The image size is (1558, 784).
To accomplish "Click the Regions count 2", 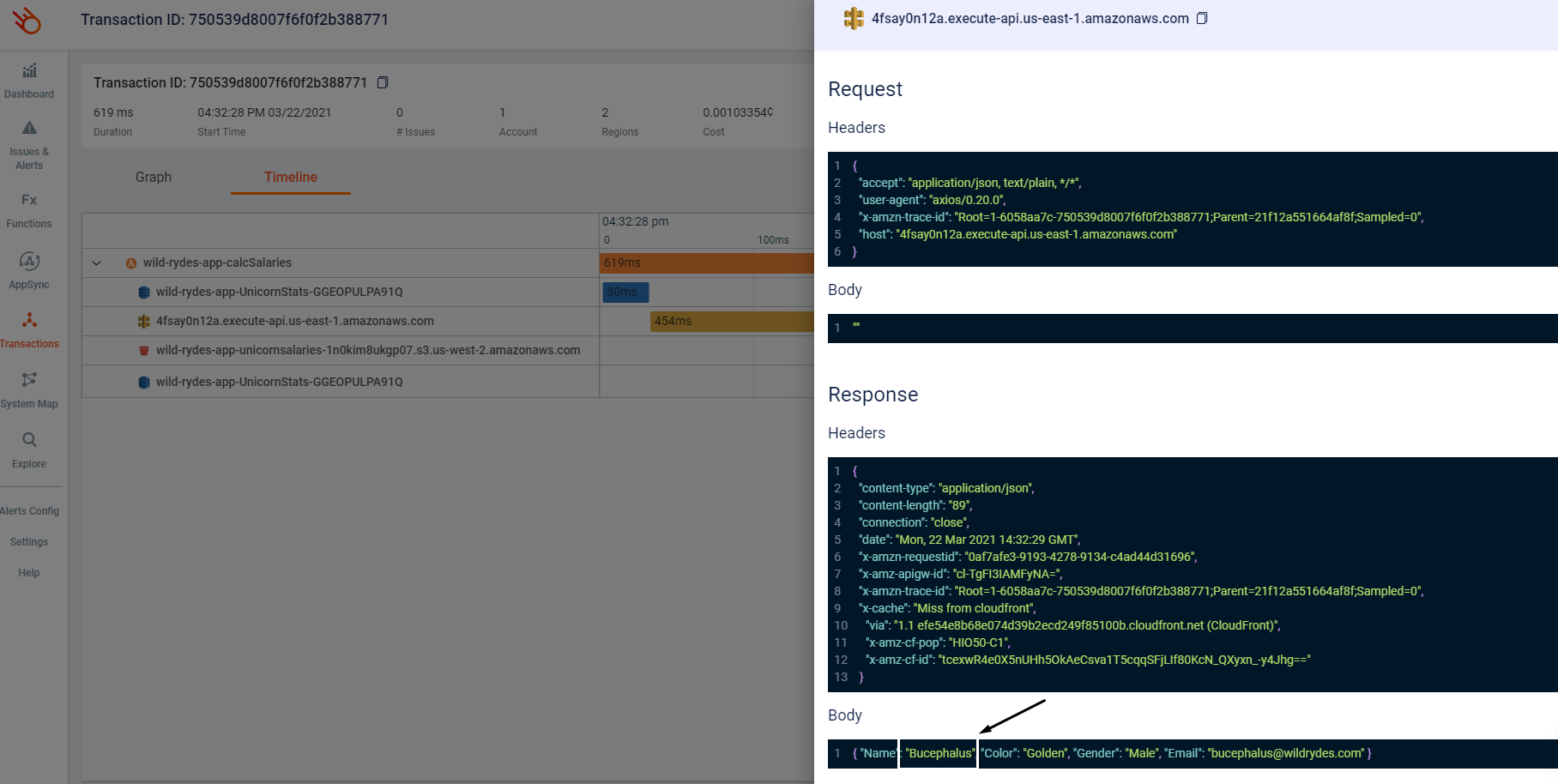I will 605,112.
